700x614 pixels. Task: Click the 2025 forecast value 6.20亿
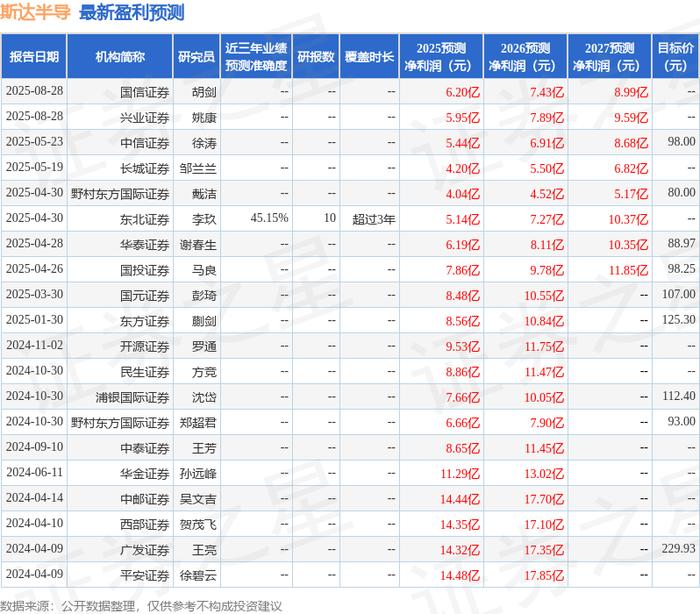pos(462,92)
